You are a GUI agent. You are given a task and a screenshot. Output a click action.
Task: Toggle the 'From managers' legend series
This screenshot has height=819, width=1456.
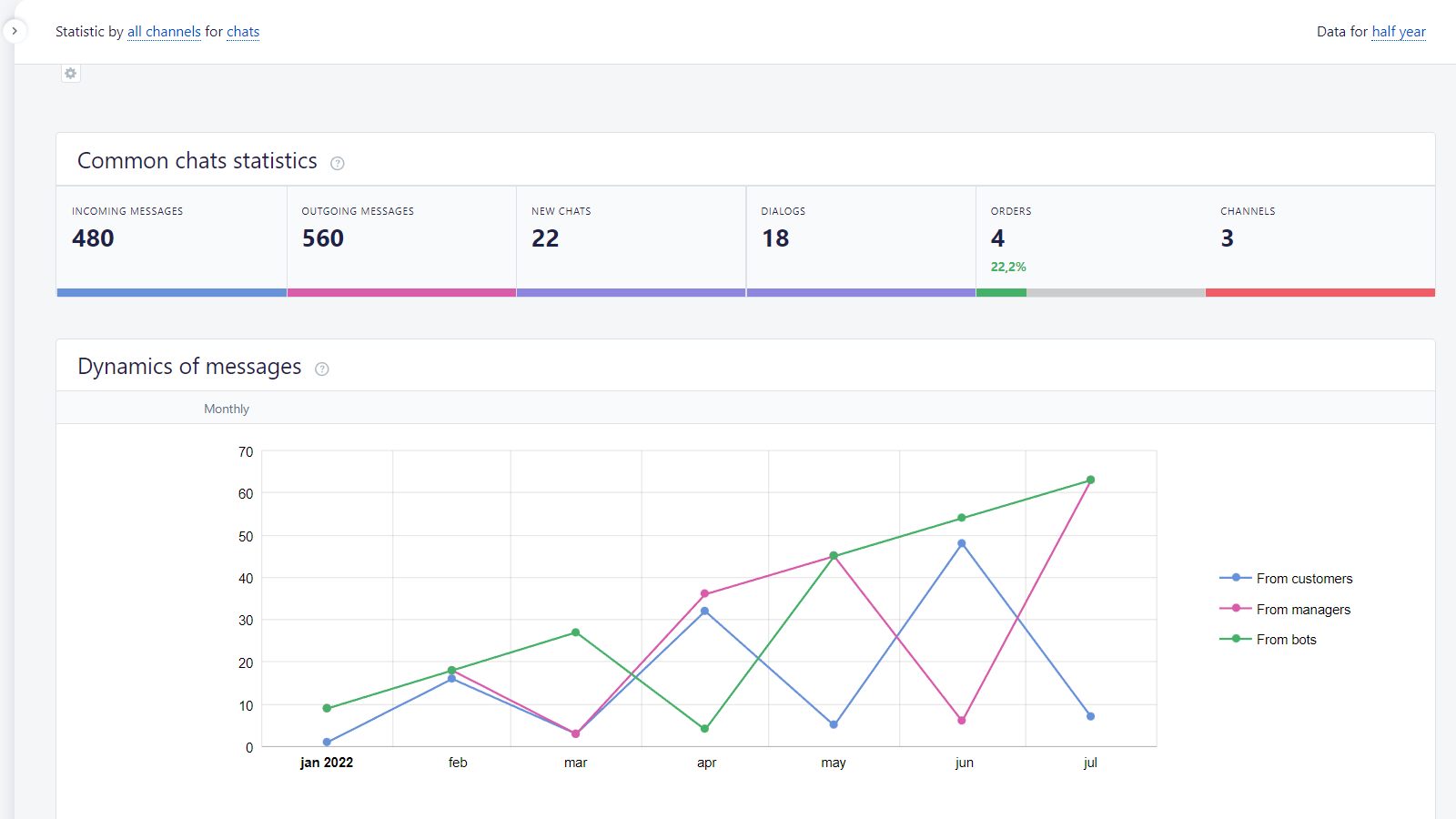click(x=1302, y=610)
